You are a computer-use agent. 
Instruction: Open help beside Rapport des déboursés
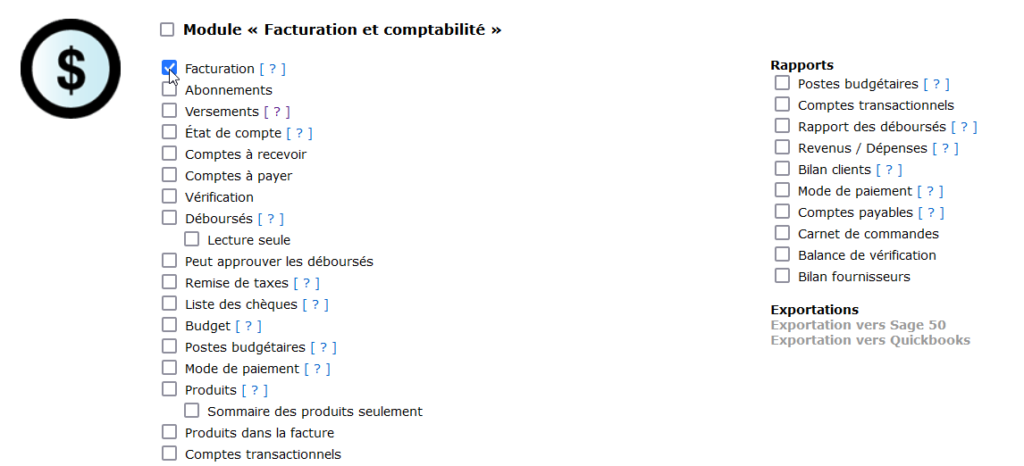[964, 127]
